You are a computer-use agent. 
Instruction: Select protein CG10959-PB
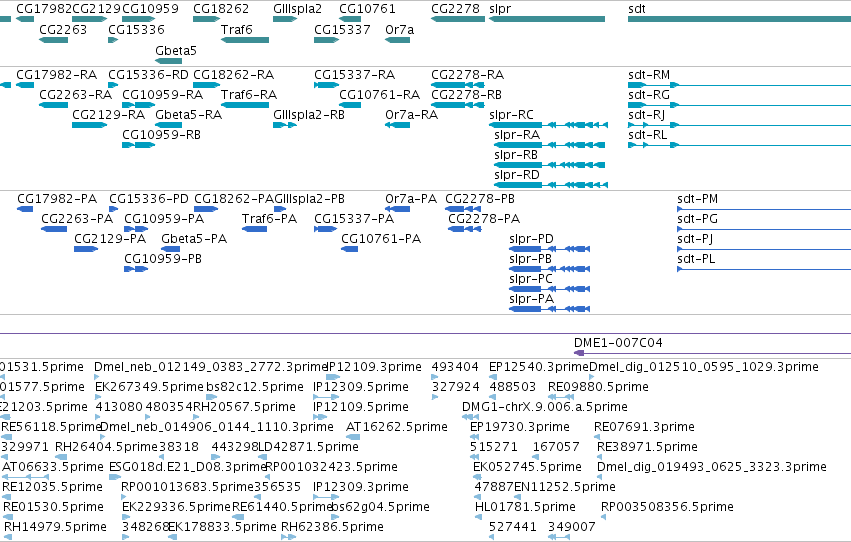click(x=136, y=269)
